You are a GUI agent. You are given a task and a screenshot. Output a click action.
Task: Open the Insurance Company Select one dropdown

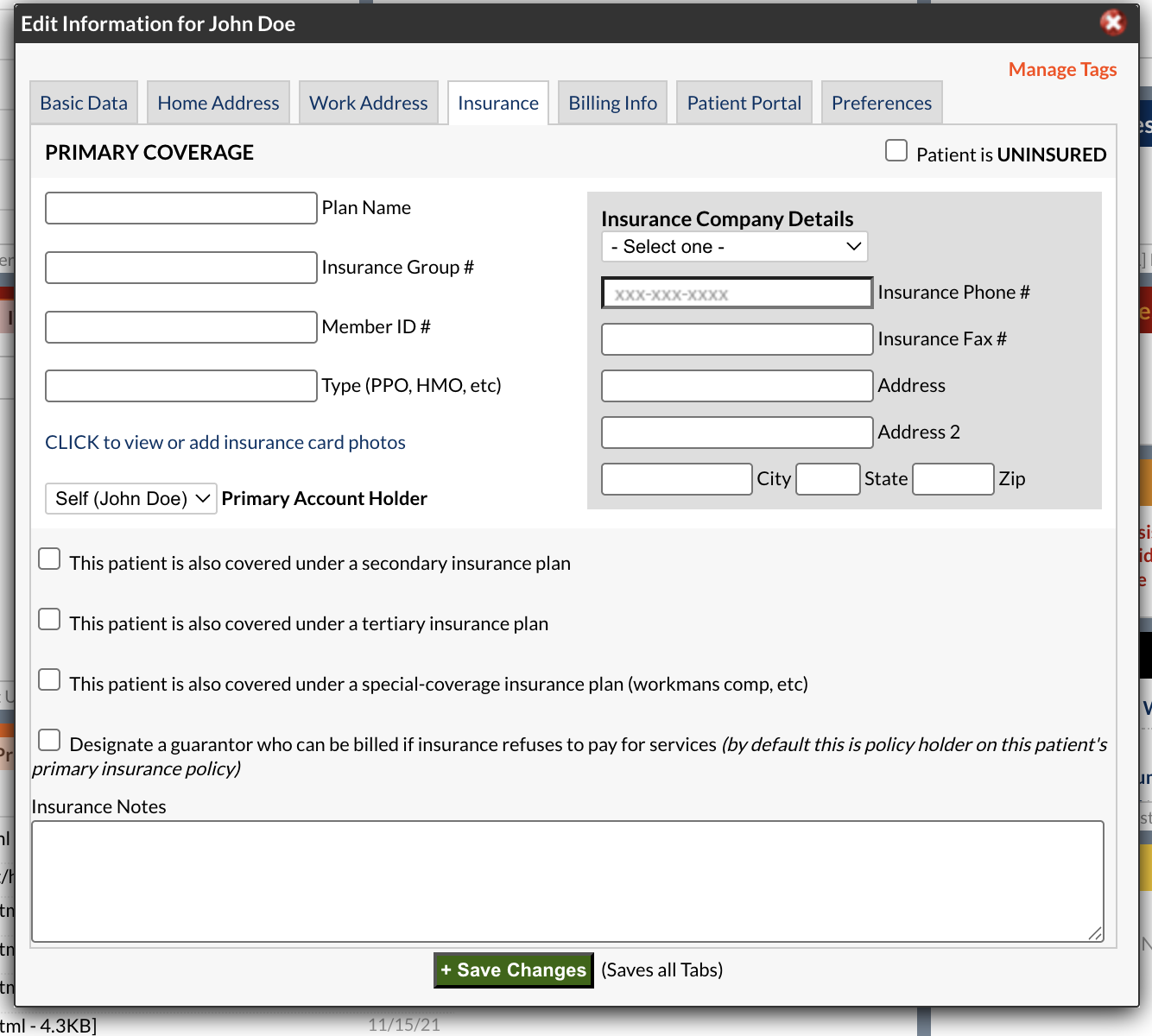[735, 247]
